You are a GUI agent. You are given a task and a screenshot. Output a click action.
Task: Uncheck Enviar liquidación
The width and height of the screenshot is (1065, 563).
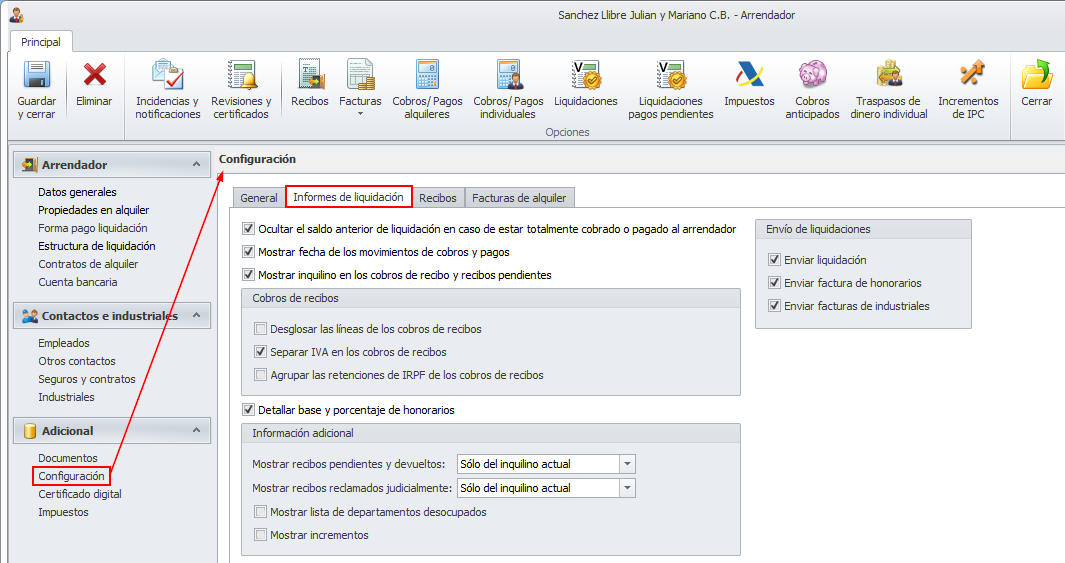[774, 260]
